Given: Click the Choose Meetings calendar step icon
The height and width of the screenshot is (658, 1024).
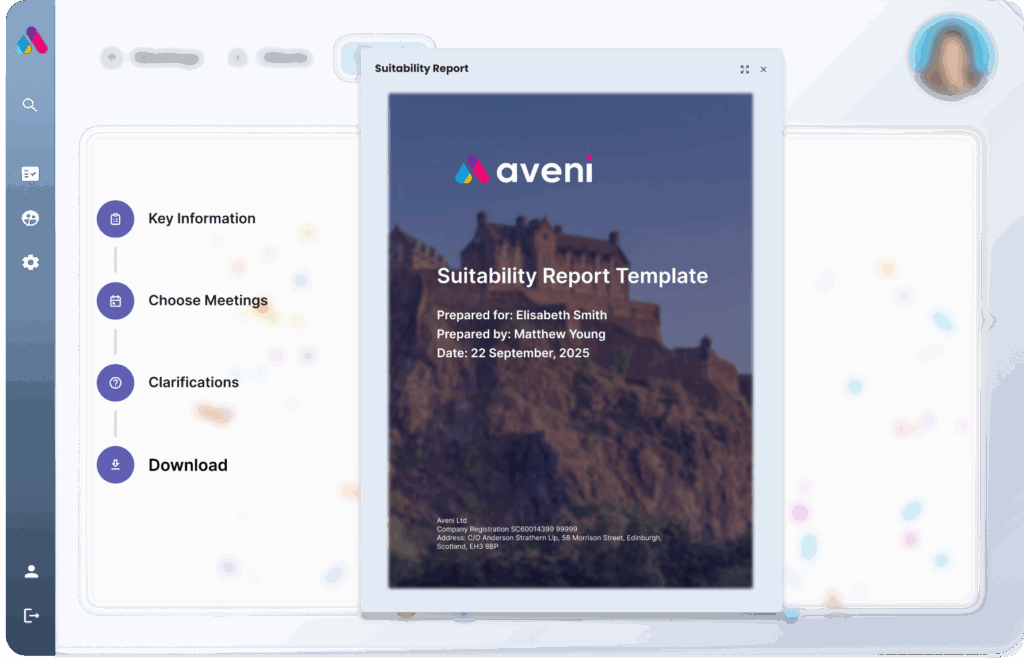Looking at the screenshot, I should coord(116,301).
